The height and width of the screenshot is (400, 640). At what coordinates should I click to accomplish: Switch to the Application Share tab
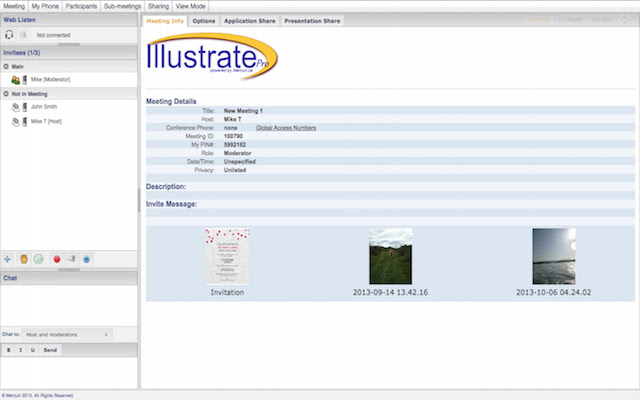250,21
